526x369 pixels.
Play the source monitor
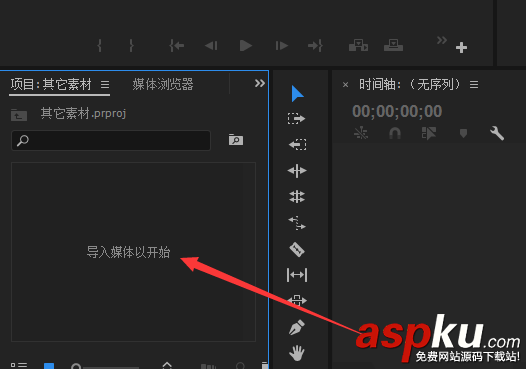(246, 45)
